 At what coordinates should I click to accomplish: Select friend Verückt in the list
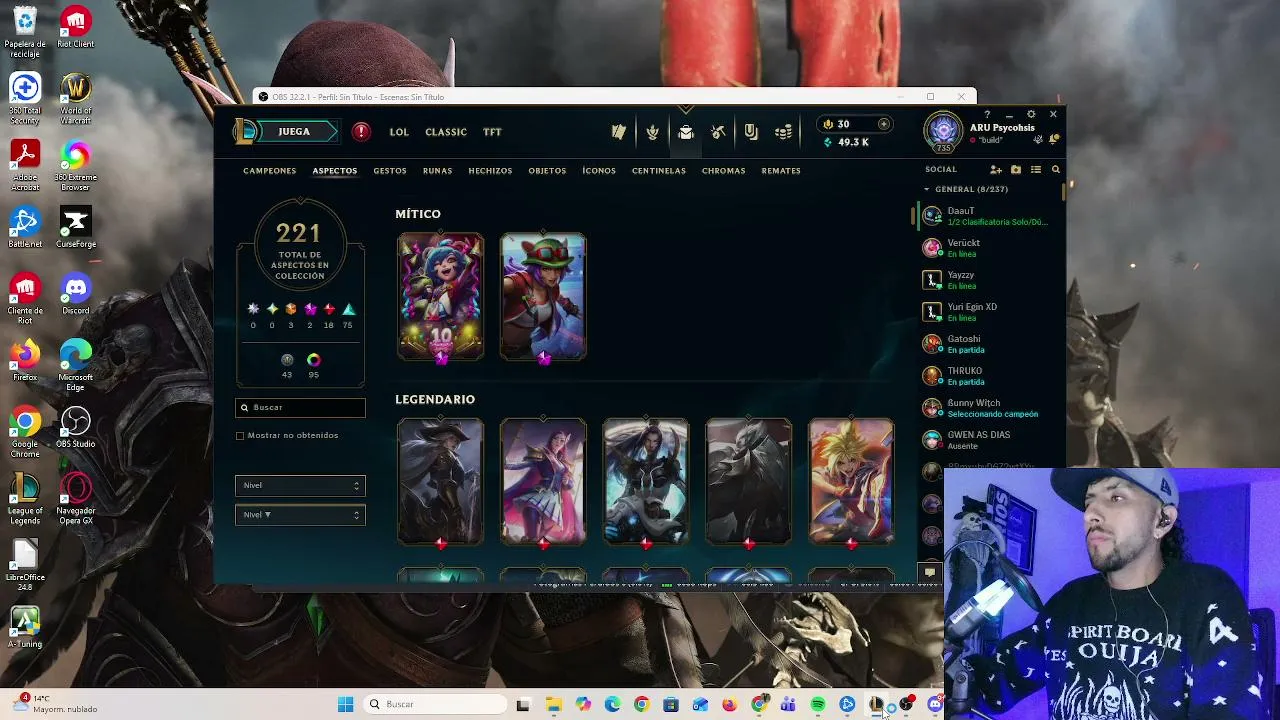pyautogui.click(x=988, y=248)
